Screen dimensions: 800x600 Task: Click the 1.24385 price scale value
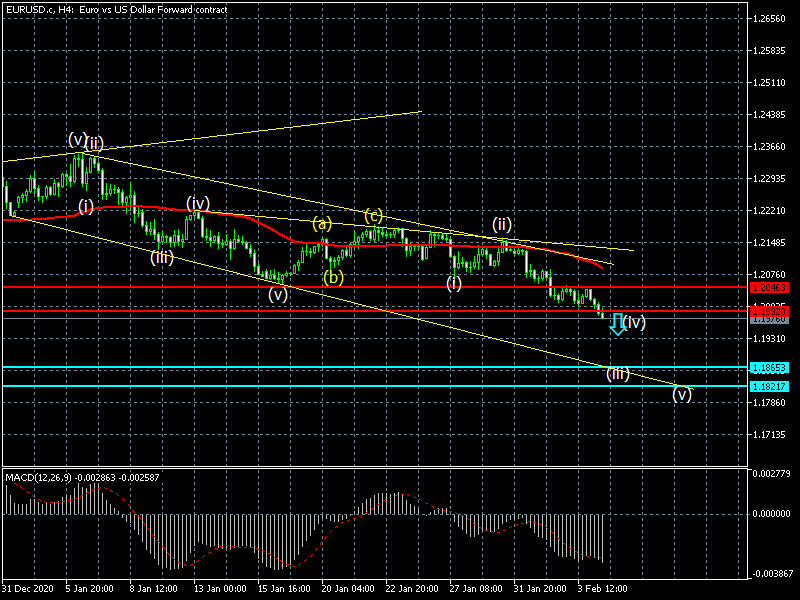[x=769, y=115]
